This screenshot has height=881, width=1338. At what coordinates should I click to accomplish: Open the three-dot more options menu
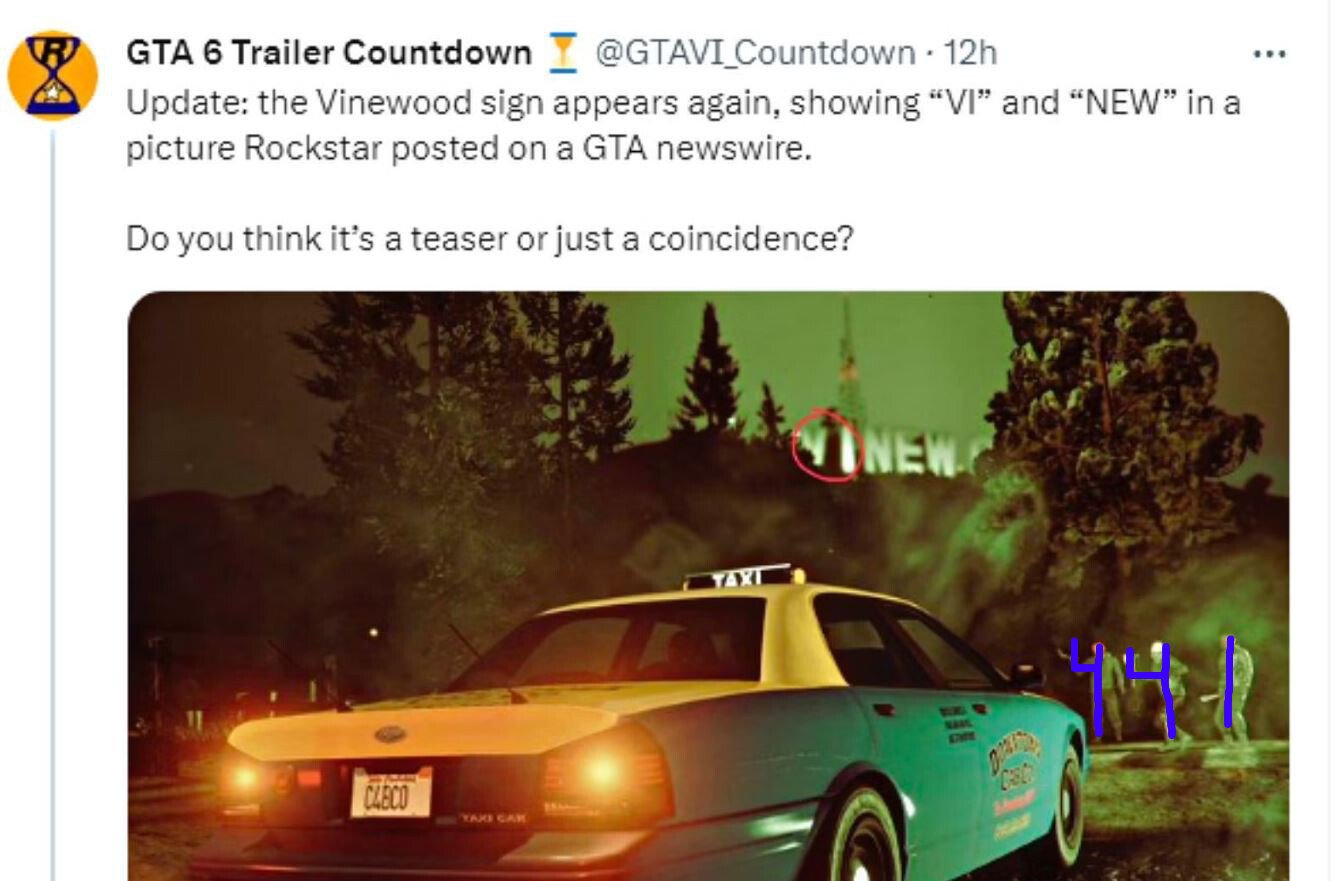(x=1269, y=54)
